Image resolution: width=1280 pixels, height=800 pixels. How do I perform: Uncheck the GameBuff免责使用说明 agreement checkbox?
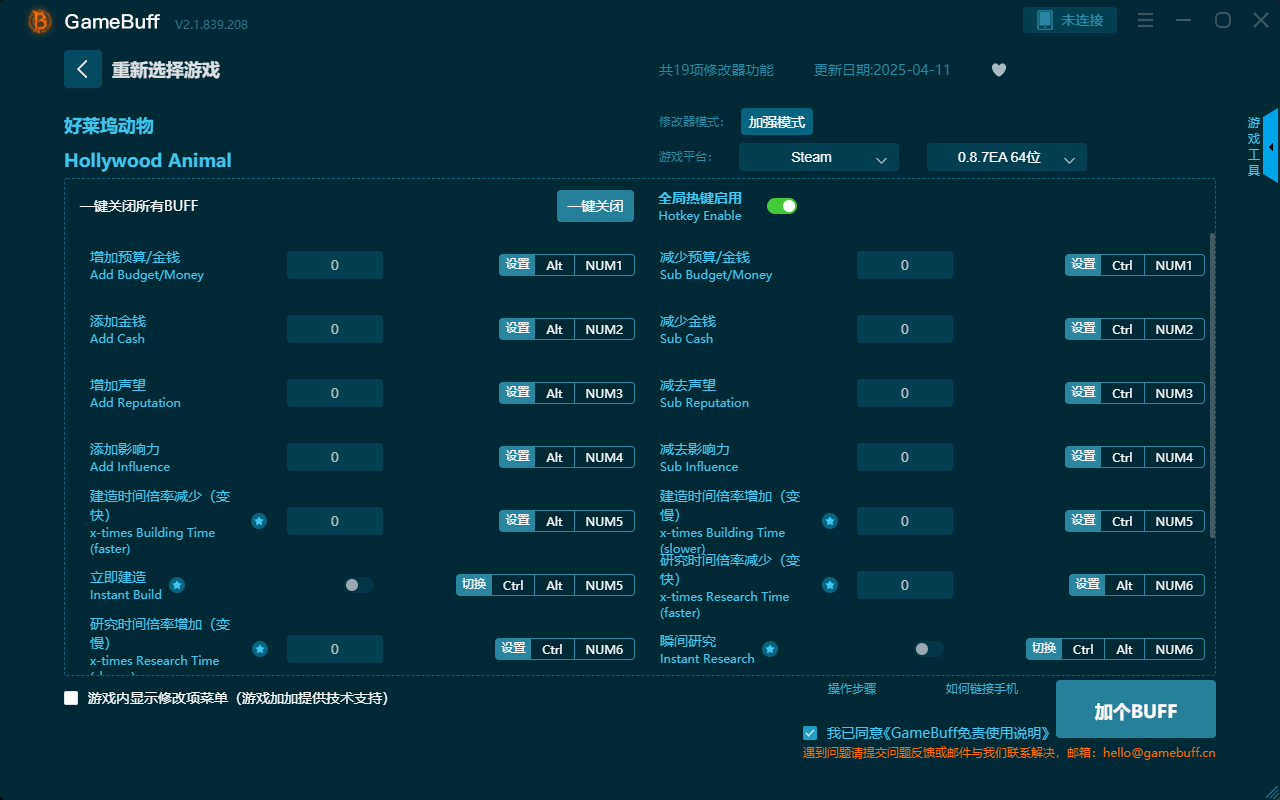[810, 731]
